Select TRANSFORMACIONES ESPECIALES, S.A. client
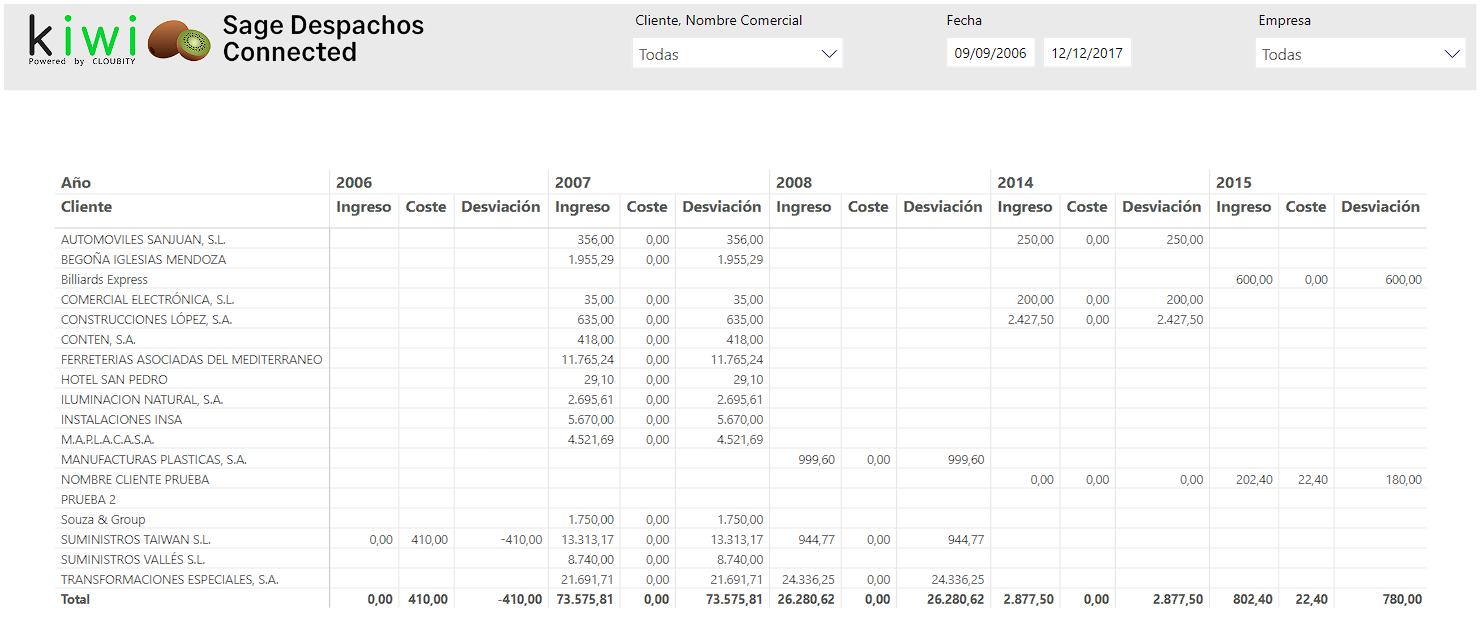Screen dimensions: 1480x620 coord(169,580)
